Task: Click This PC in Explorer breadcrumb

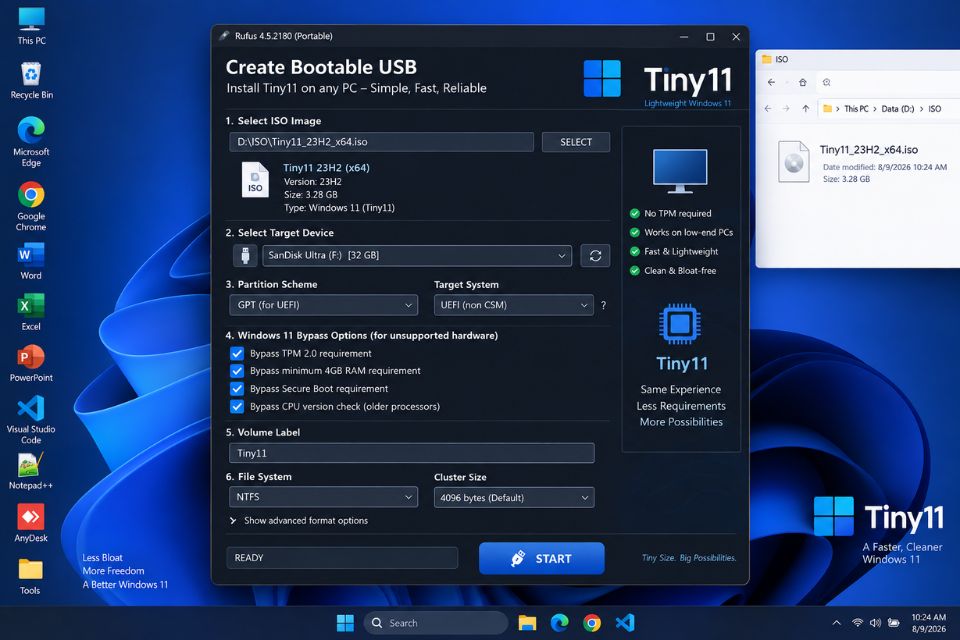Action: point(856,109)
